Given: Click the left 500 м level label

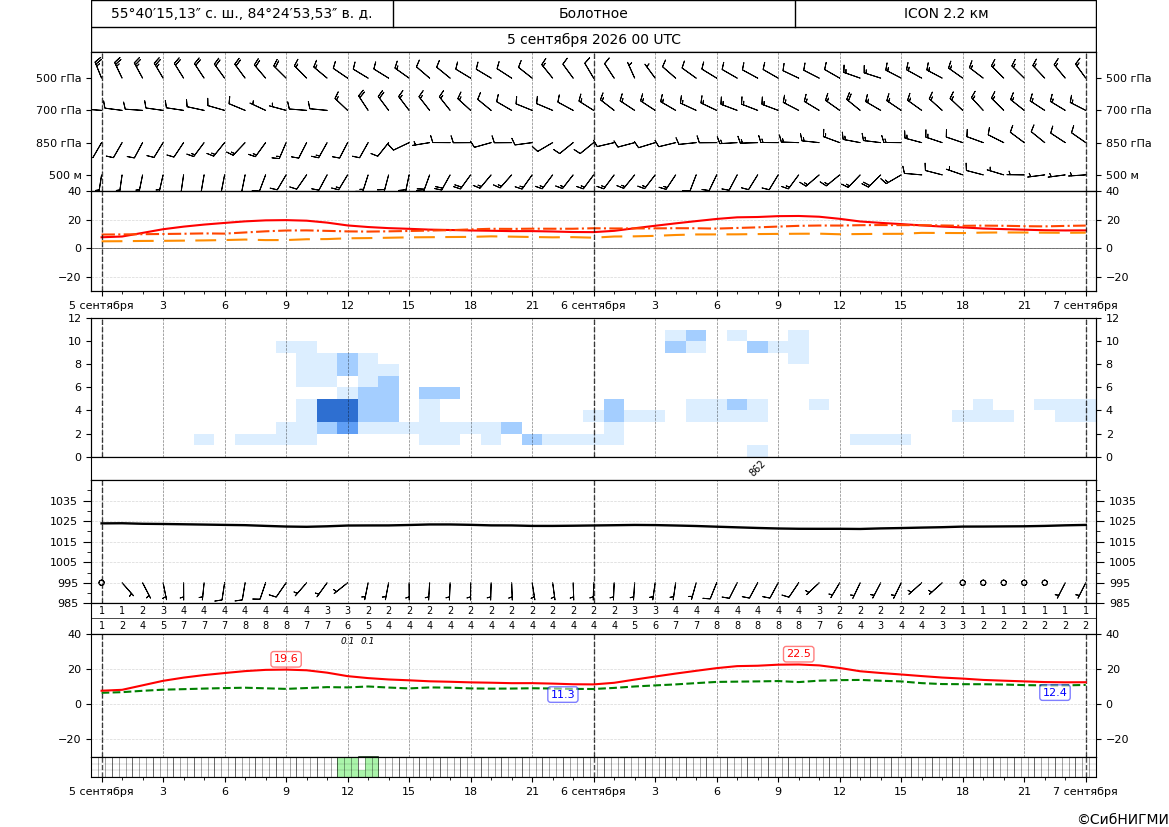Looking at the screenshot, I should coord(66,175).
